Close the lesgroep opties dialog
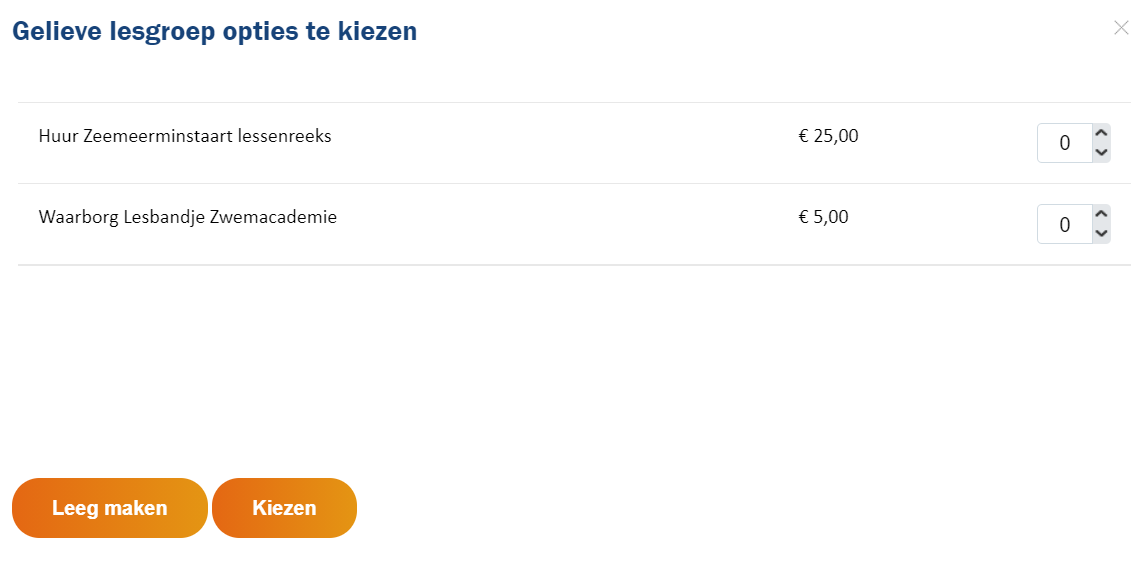1147x568 pixels. tap(1121, 29)
